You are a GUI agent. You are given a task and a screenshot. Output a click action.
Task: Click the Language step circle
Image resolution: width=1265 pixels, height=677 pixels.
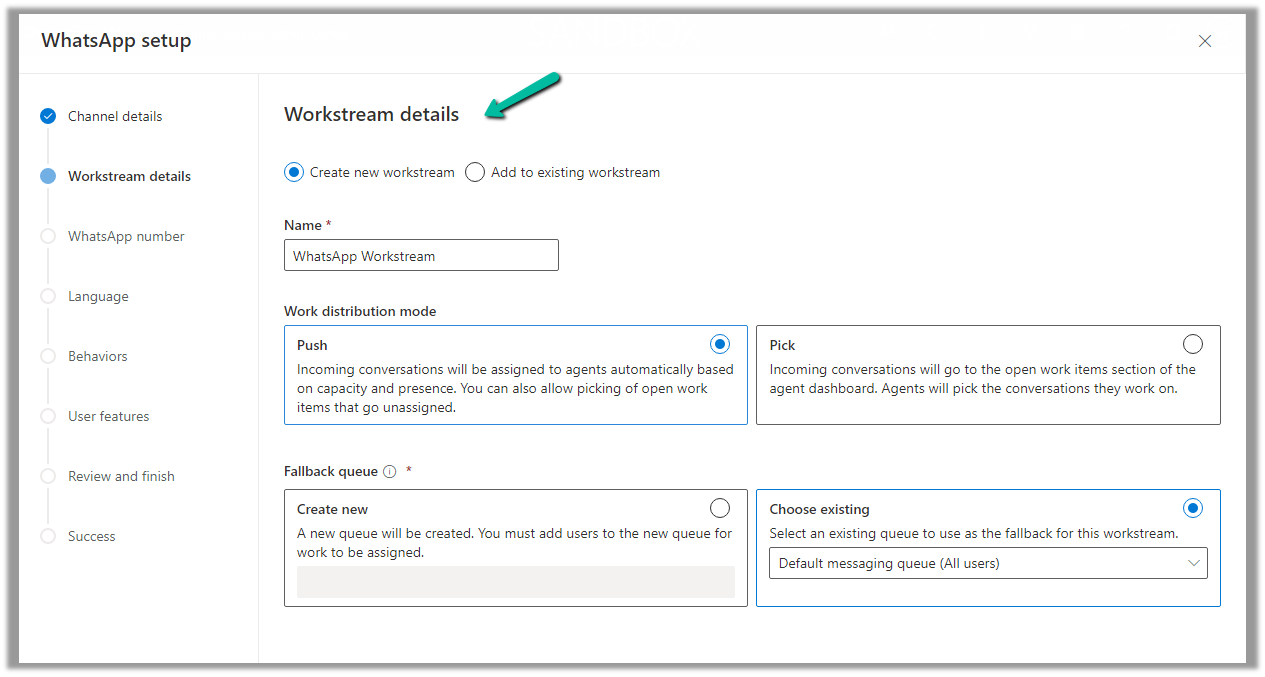48,296
